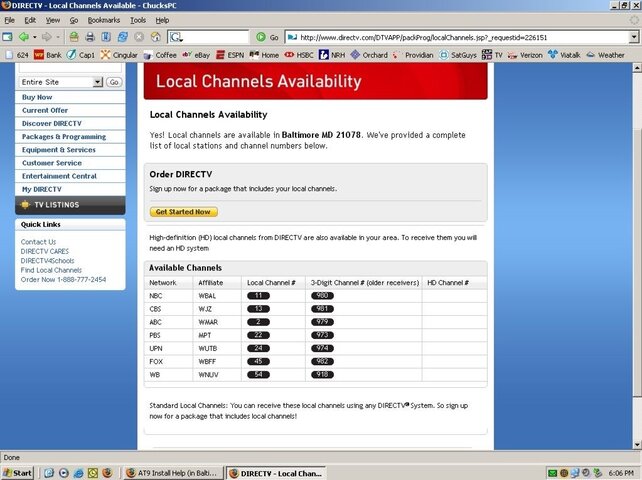
Task: Go back using the green back arrow
Action: coord(24,37)
